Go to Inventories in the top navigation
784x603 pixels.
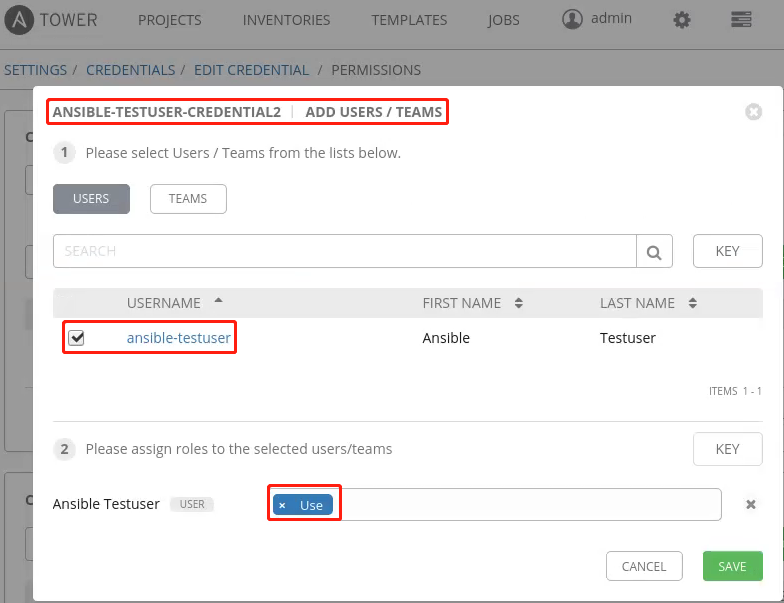click(286, 20)
